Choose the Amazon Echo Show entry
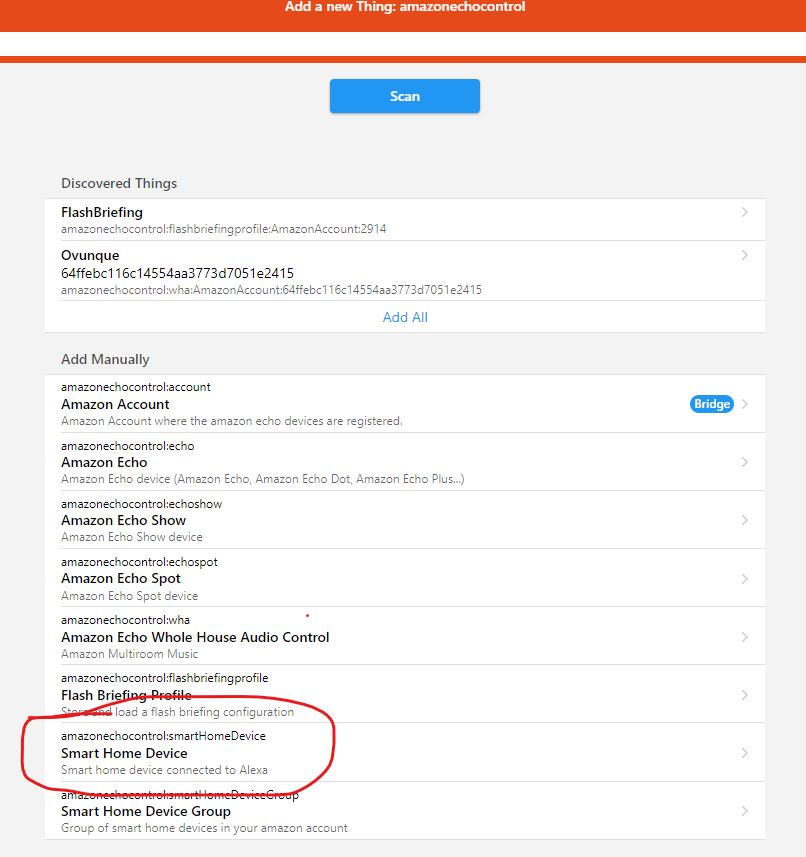806x857 pixels. coord(123,520)
